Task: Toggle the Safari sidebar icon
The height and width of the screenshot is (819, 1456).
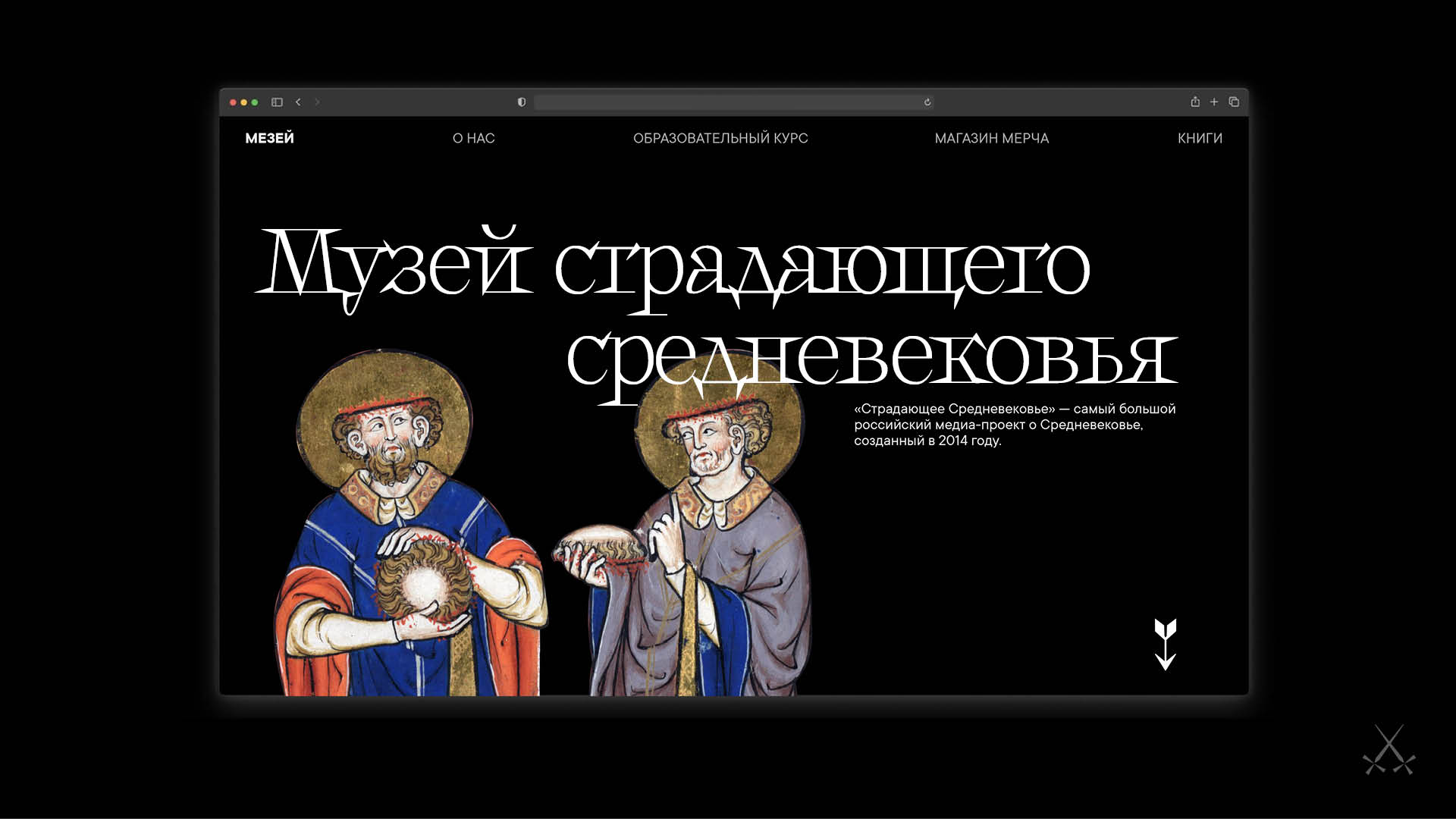Action: (x=277, y=102)
